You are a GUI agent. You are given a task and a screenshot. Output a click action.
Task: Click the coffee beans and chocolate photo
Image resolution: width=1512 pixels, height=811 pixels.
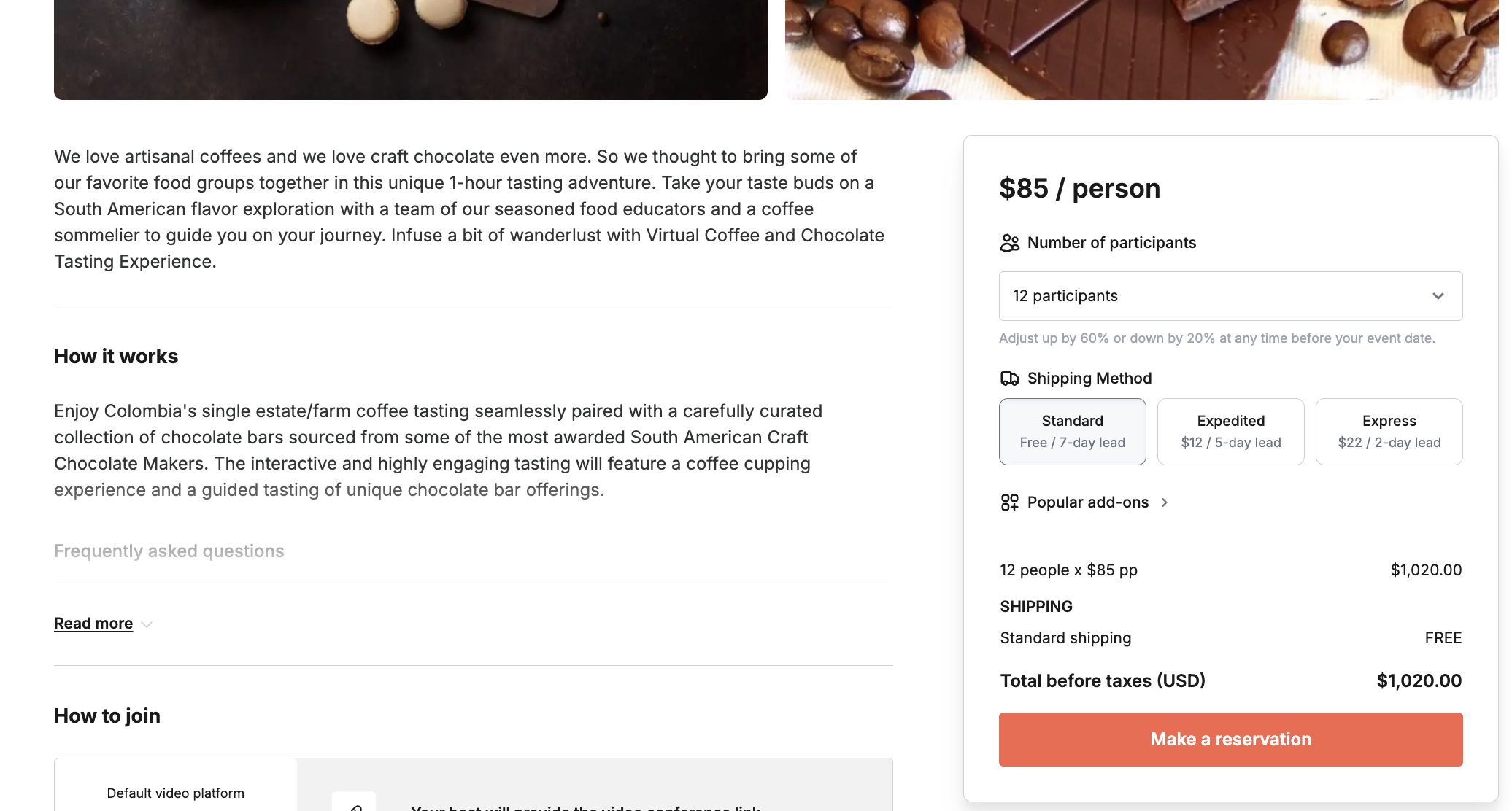[1141, 50]
